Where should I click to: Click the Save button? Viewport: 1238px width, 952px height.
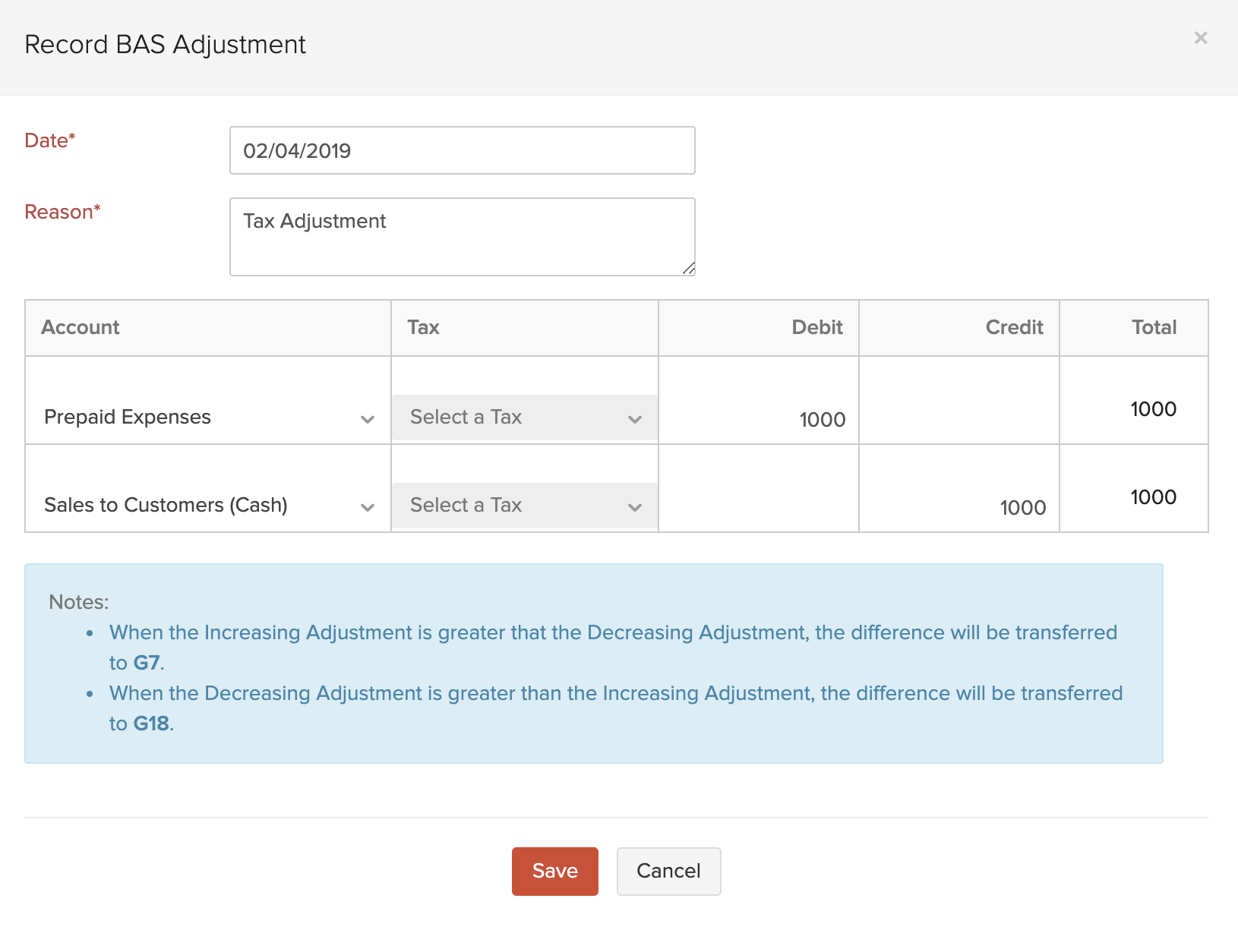click(554, 871)
